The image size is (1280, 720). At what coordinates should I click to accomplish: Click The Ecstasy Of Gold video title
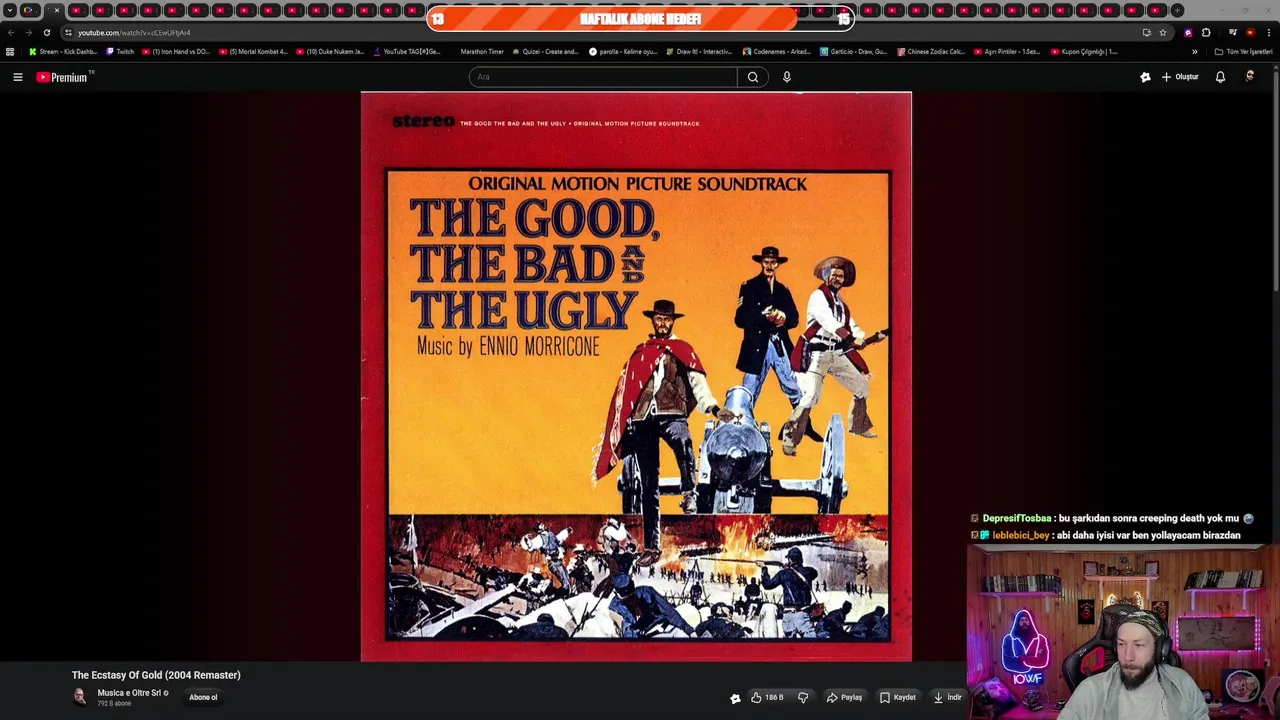pos(156,675)
